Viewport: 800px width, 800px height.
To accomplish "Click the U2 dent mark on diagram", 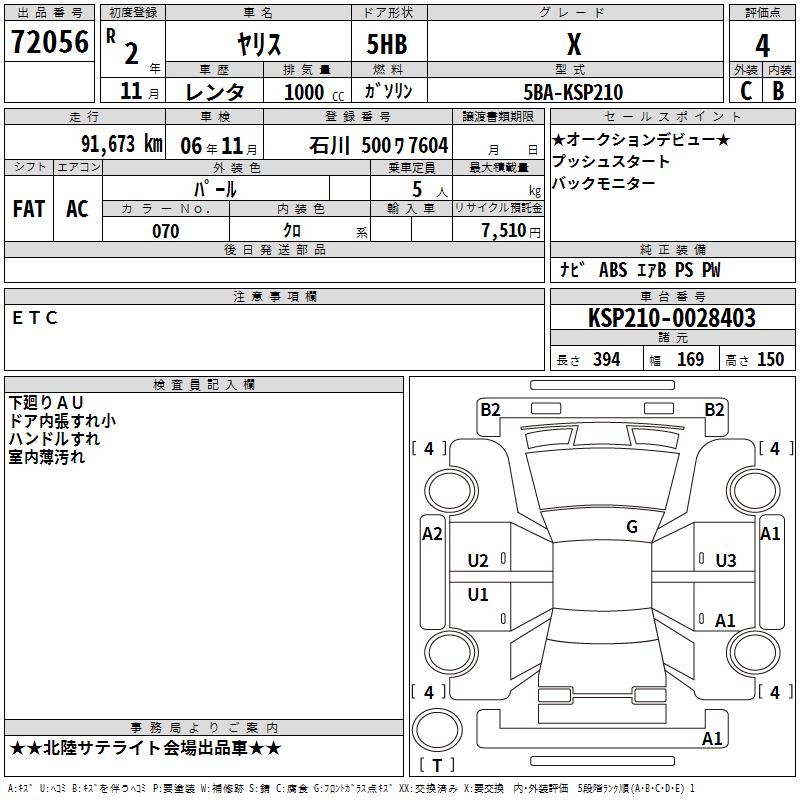I will coord(478,561).
